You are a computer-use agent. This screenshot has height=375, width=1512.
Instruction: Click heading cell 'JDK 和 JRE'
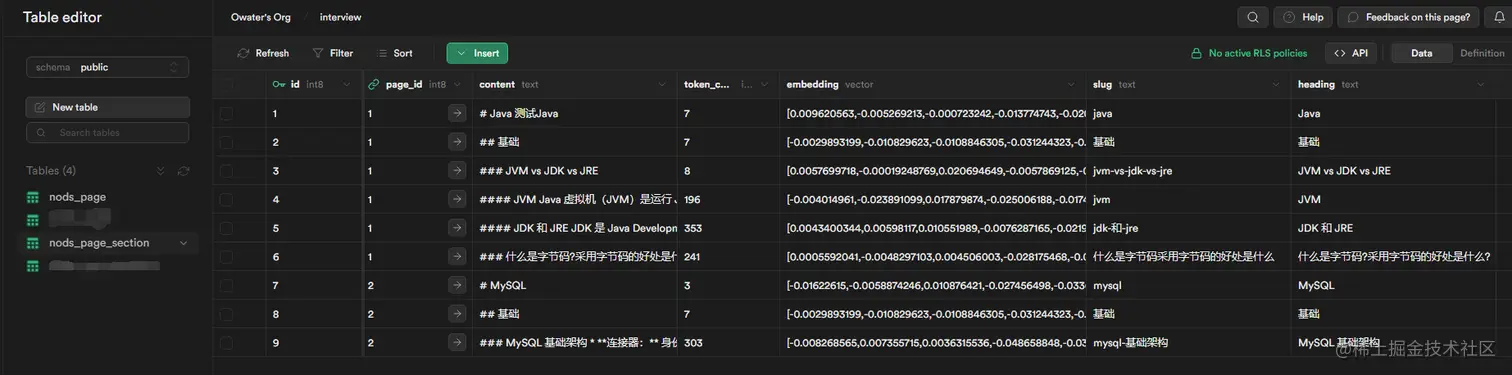tap(1394, 228)
